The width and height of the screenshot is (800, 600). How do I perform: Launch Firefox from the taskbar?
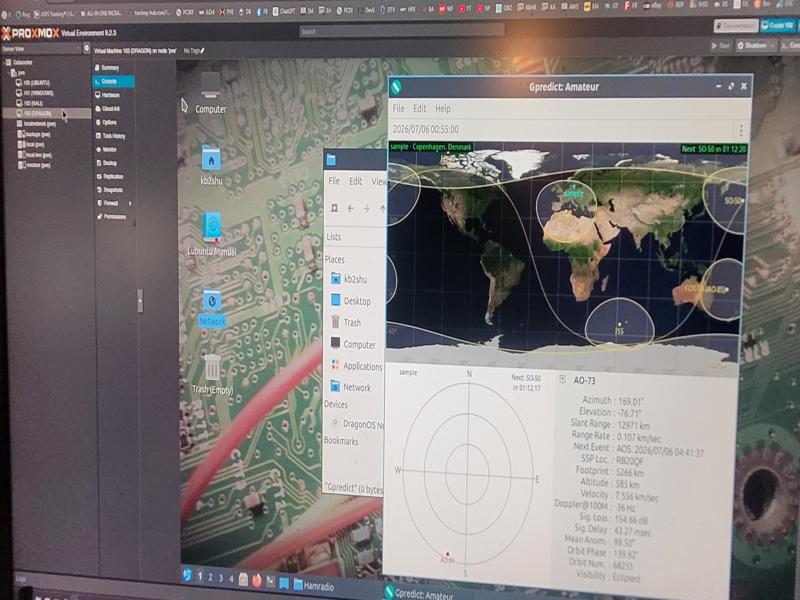(x=257, y=580)
